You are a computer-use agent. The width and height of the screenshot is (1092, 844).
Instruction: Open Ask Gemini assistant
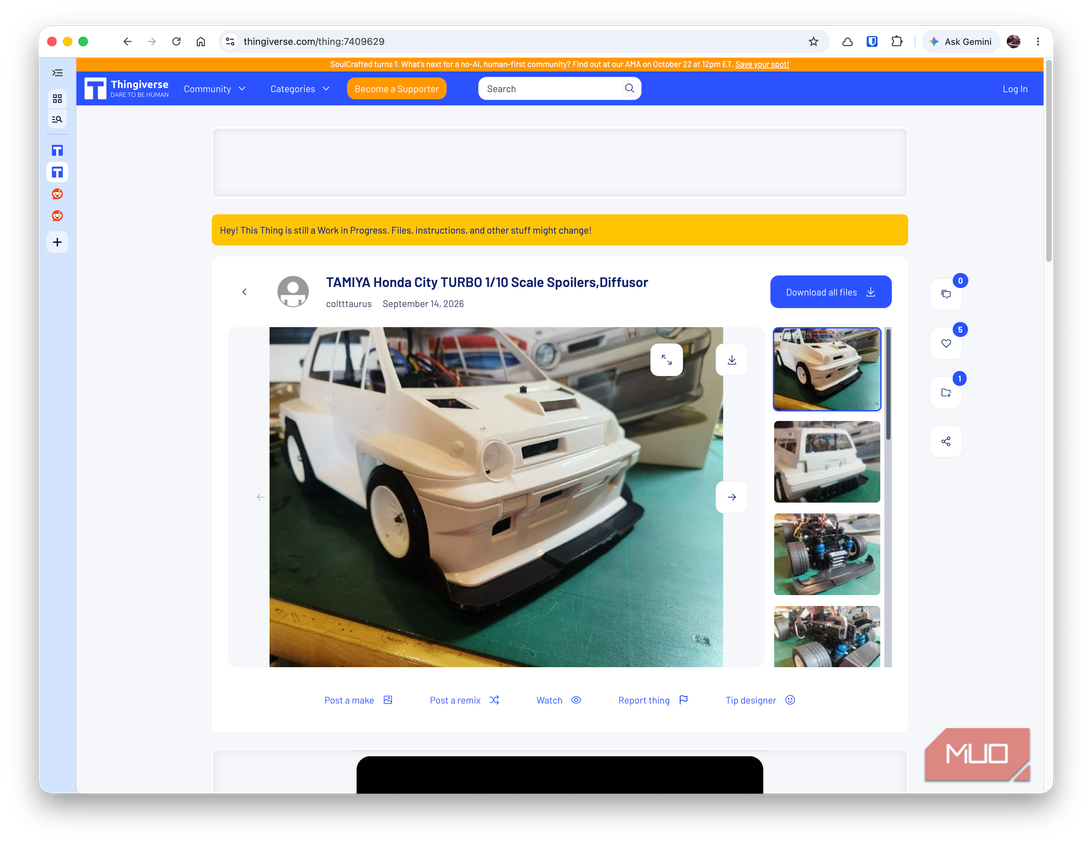[x=960, y=42]
